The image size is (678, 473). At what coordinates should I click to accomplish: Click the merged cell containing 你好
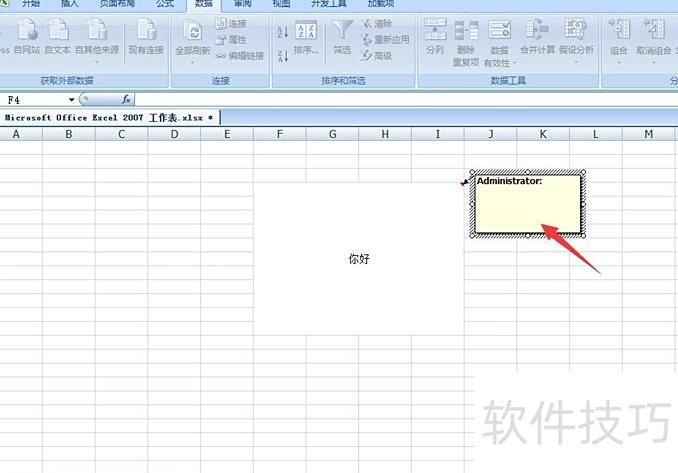point(359,259)
